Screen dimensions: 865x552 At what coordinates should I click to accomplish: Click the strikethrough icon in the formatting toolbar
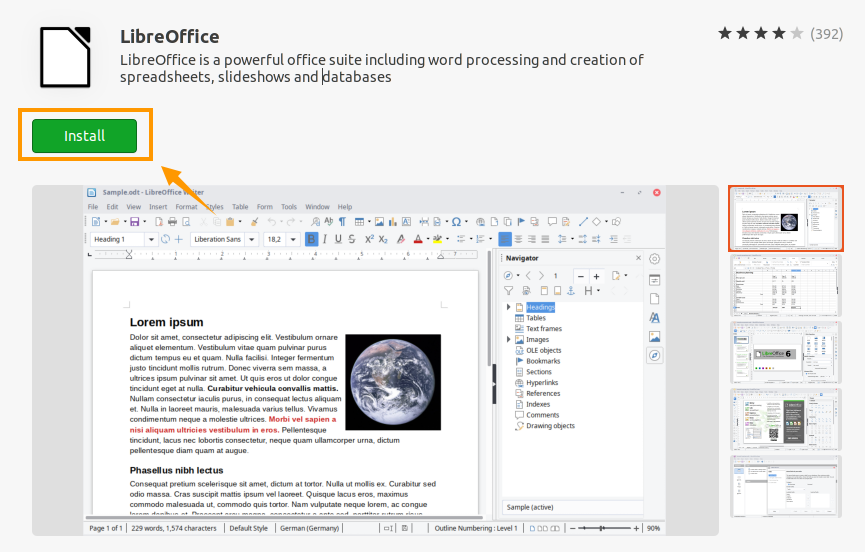(353, 239)
